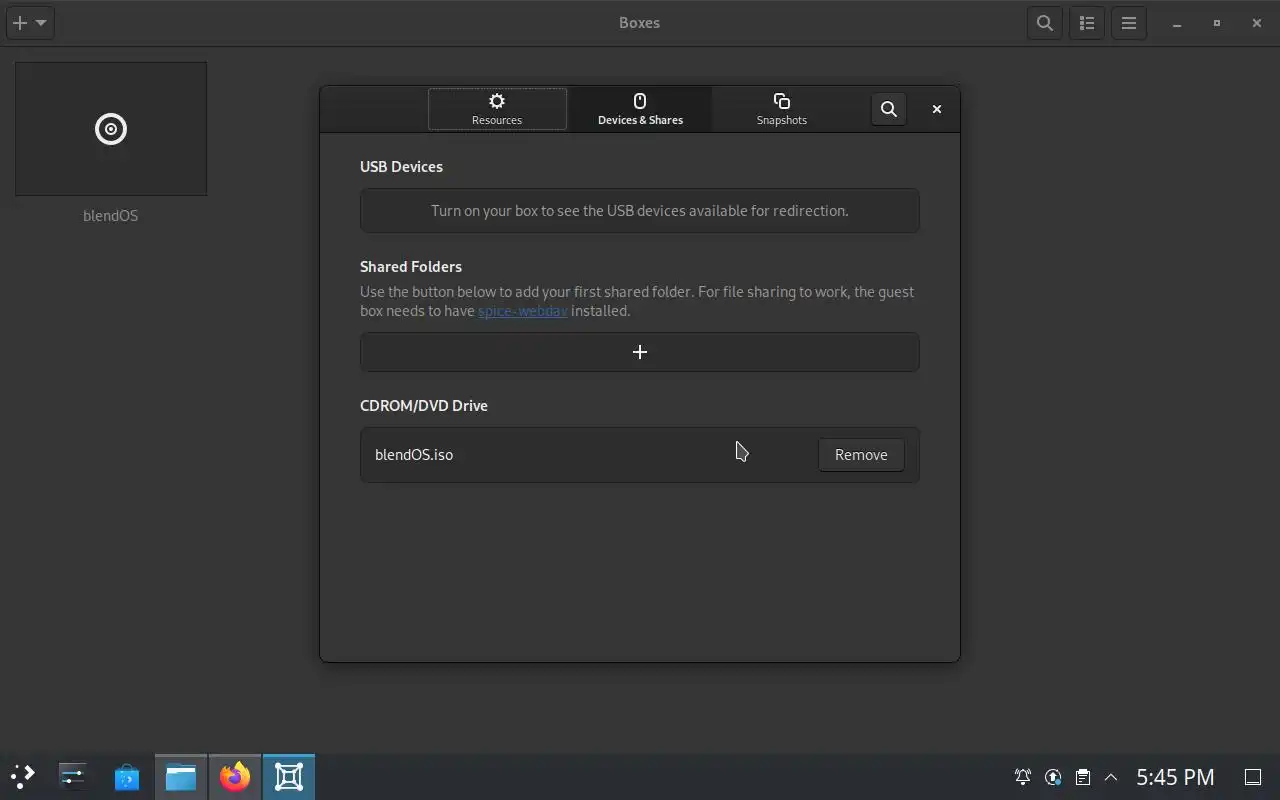The image size is (1280, 800).
Task: Open the application launcher in taskbar
Action: [x=22, y=777]
